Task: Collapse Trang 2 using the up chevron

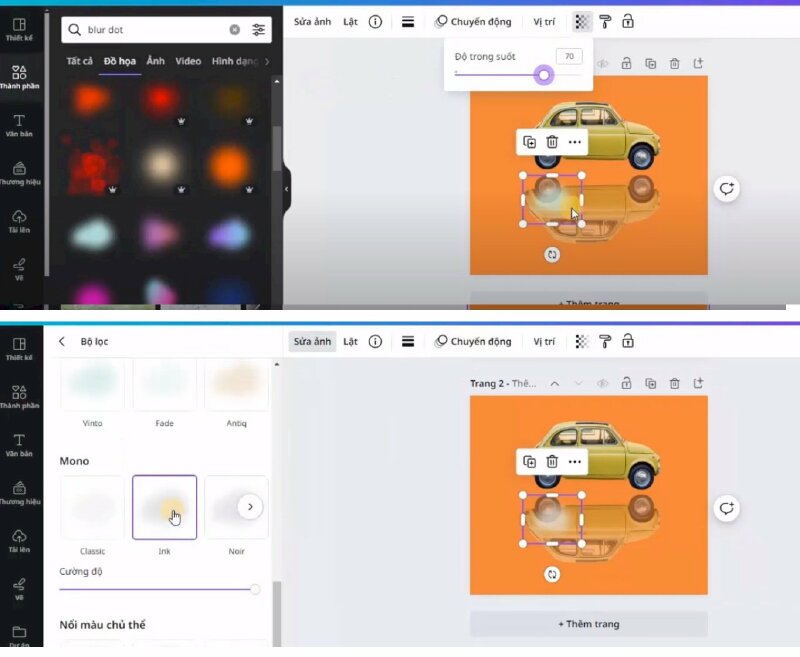Action: pyautogui.click(x=553, y=383)
